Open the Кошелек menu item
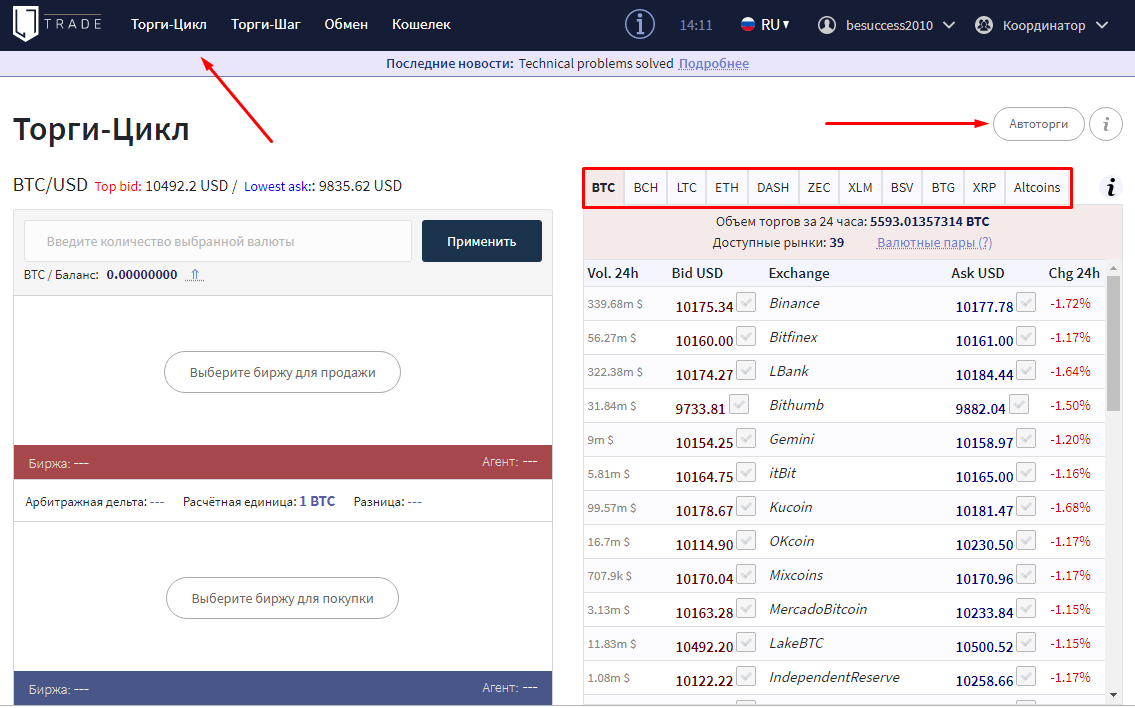Image resolution: width=1135 pixels, height=708 pixels. coord(421,25)
